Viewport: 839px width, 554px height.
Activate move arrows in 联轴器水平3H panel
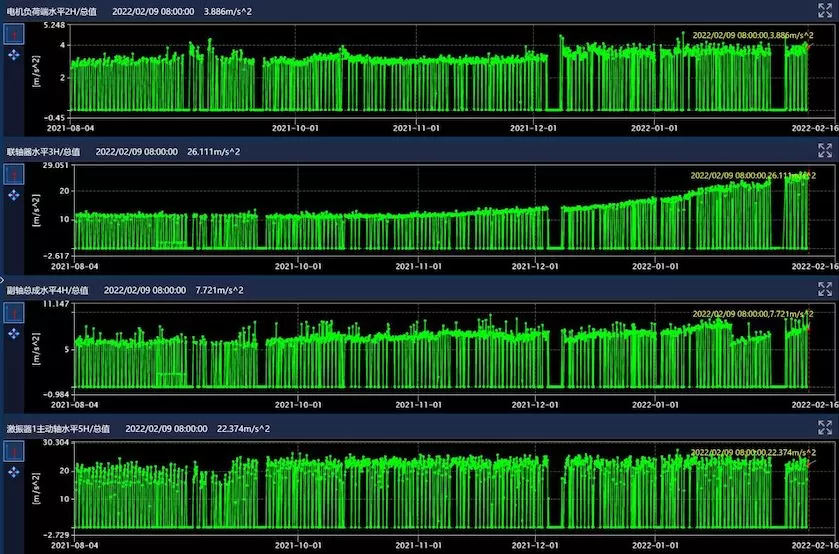point(14,196)
